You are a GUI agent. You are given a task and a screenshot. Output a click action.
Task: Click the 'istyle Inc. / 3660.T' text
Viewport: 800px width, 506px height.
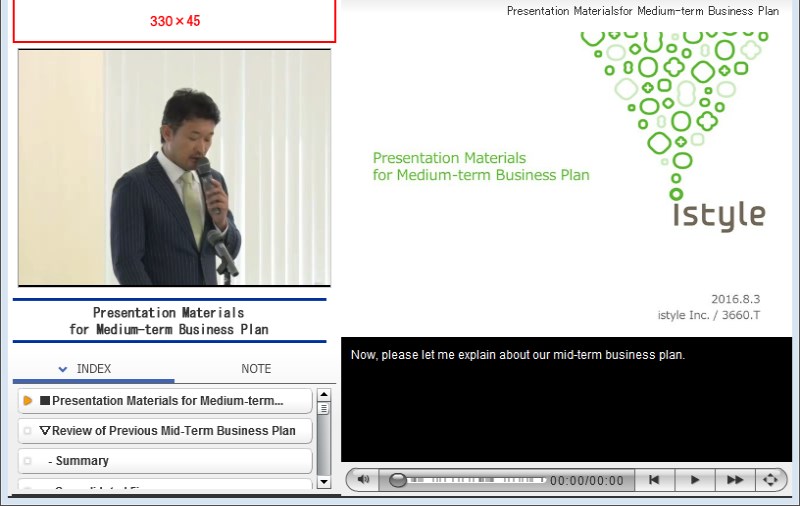709,315
